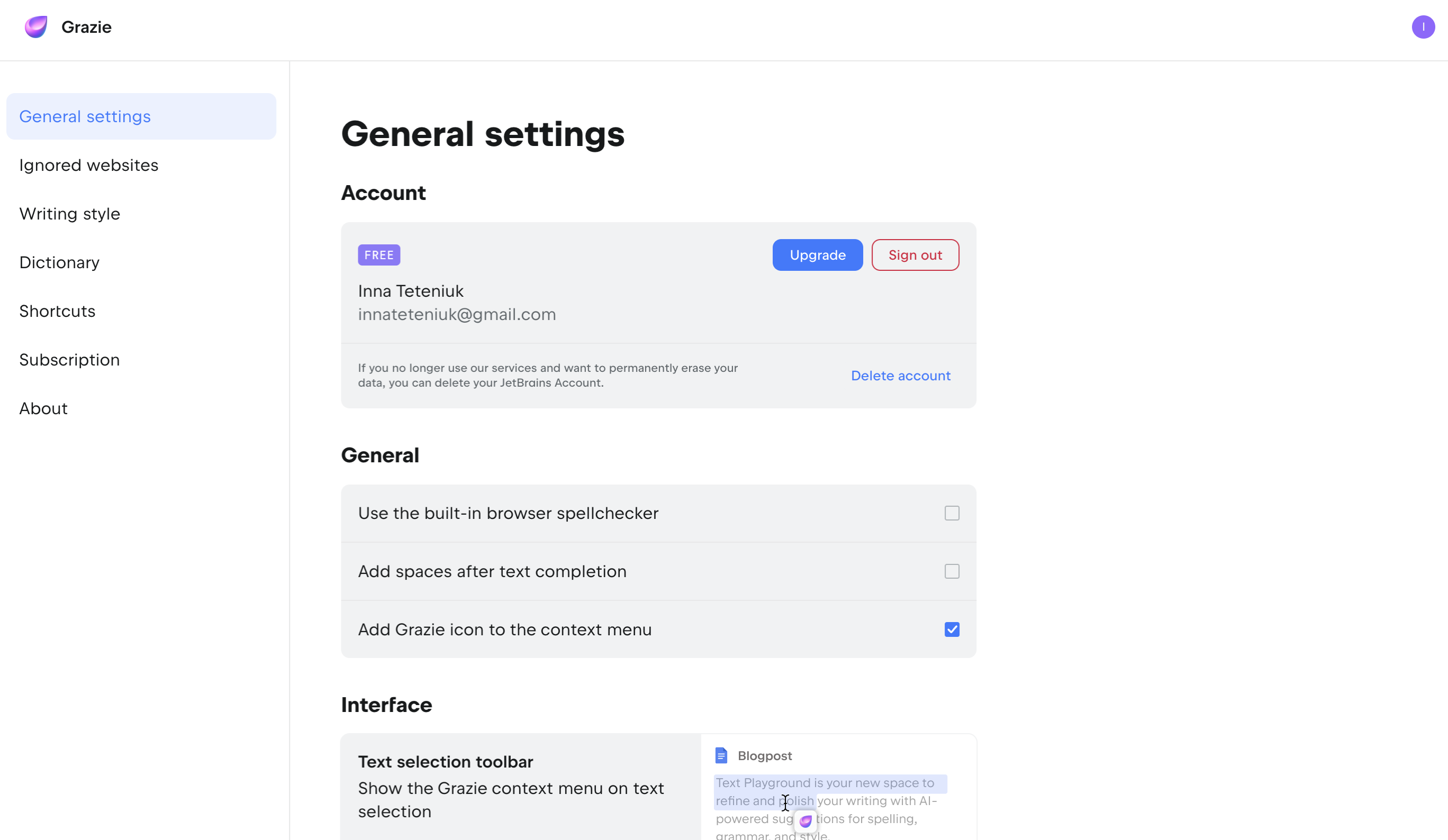Navigate to Subscription

[x=69, y=360]
